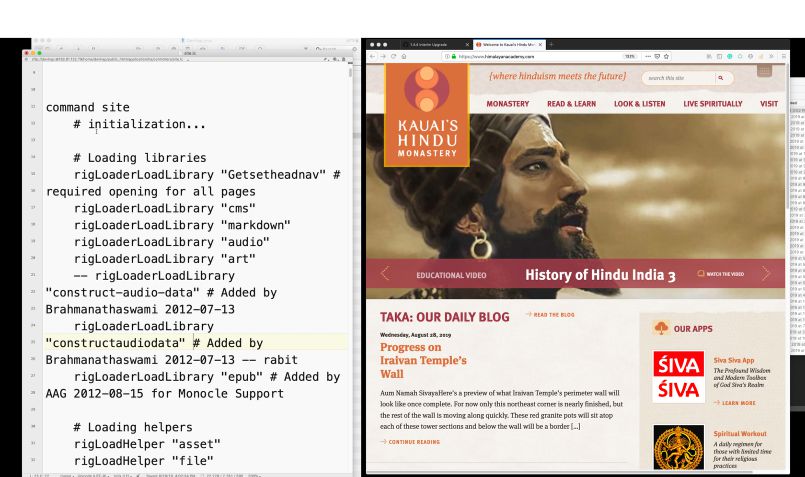Open the Live Spiritually menu

pos(713,104)
